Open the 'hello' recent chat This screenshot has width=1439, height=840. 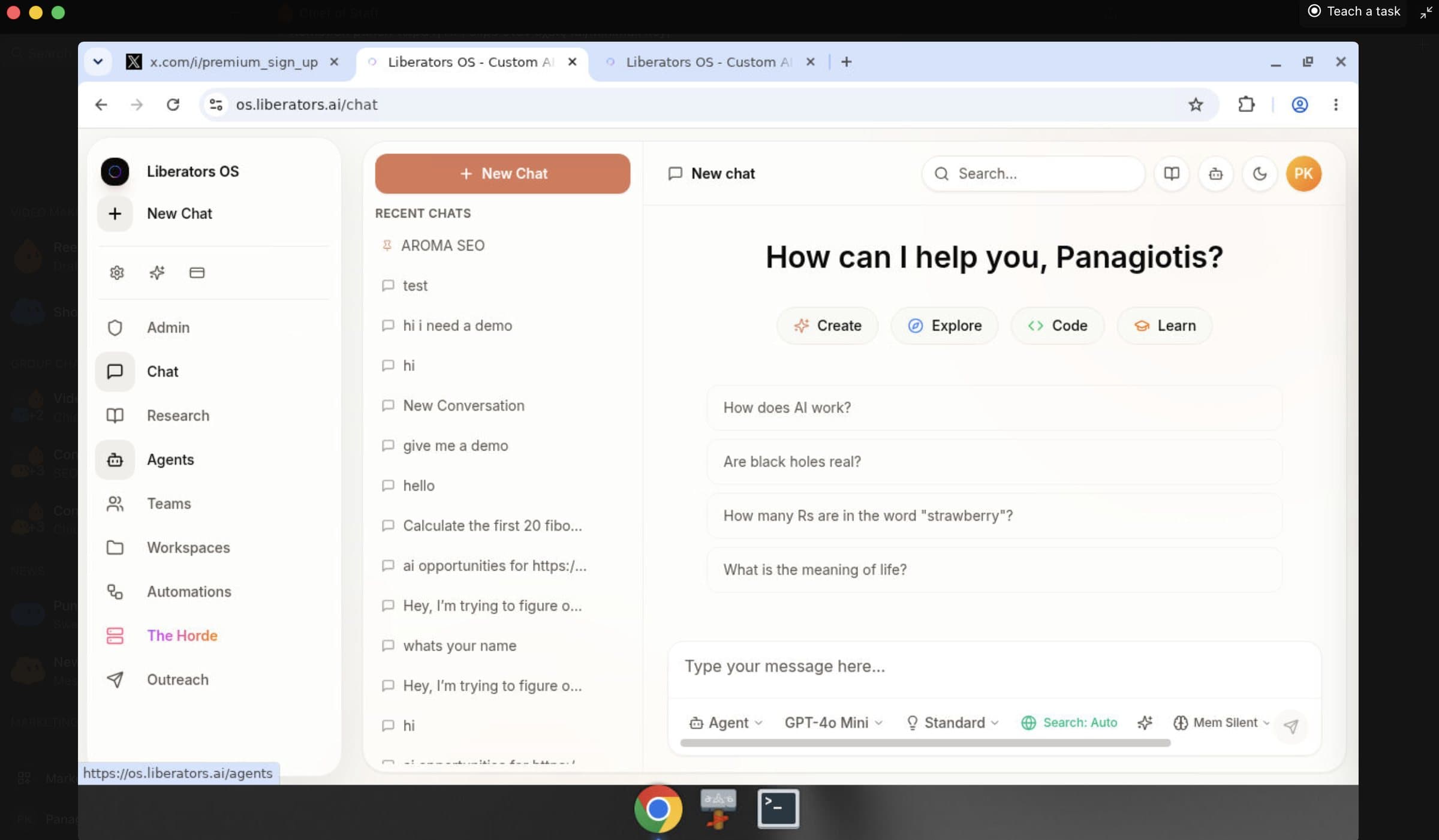502,486
